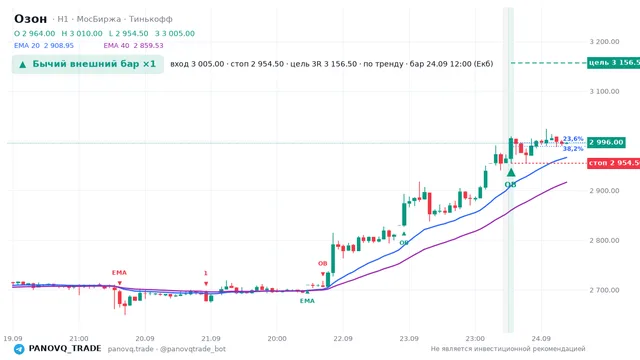Click the 23,6% Fibonacci level label
The height and width of the screenshot is (360, 640).
pyautogui.click(x=573, y=139)
